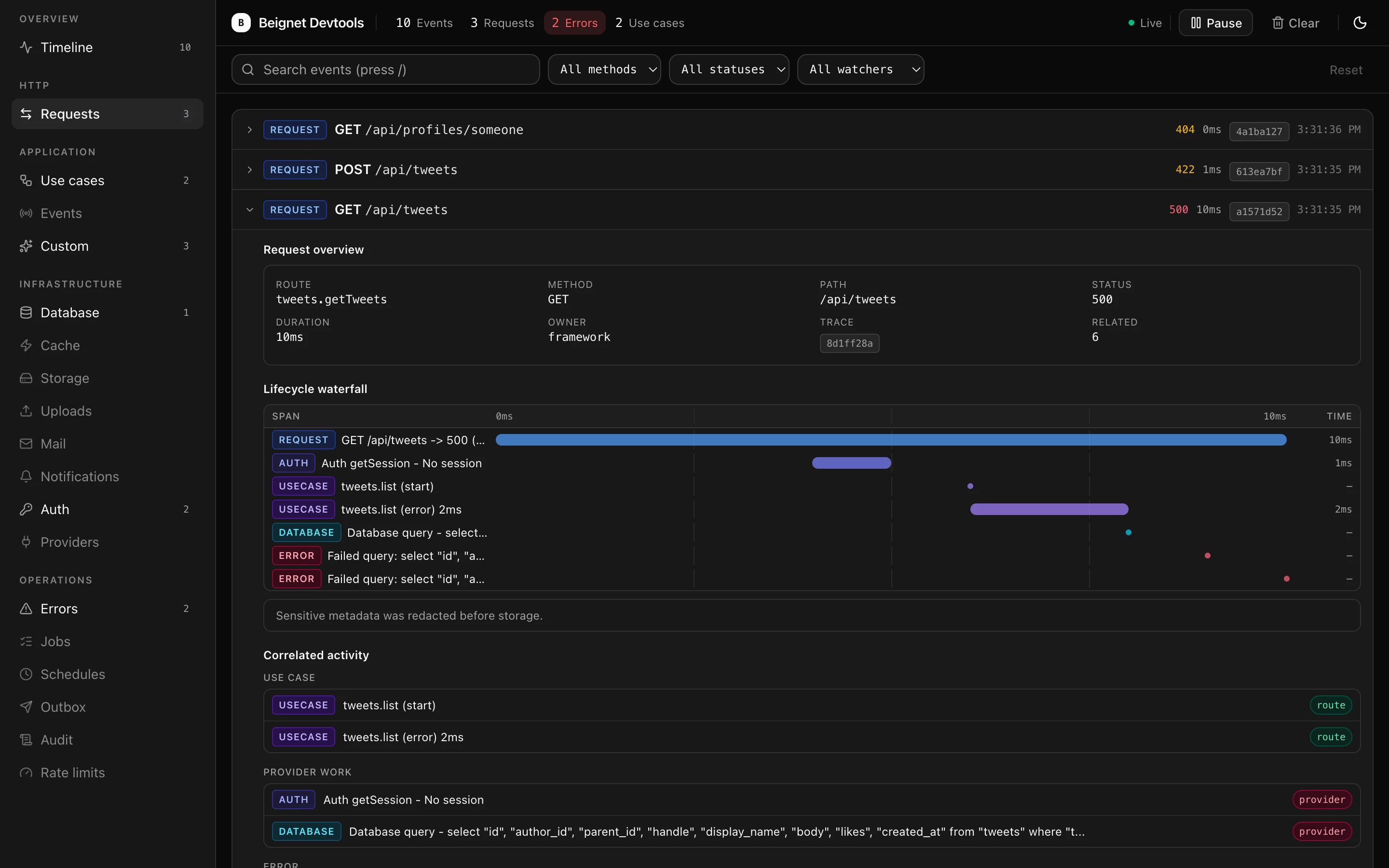1389x868 pixels.
Task: Focus the Search events input field
Action: click(386, 69)
